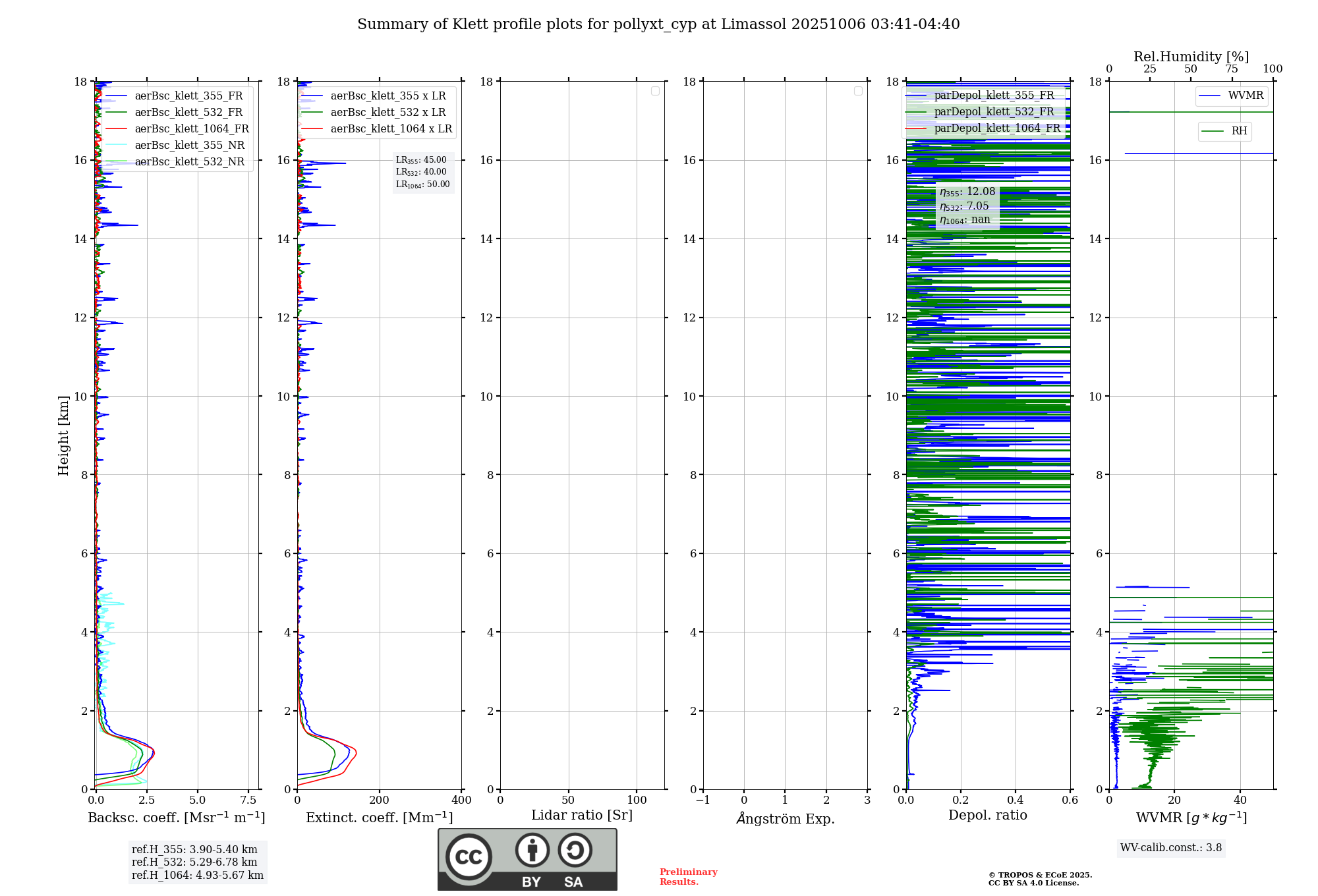Click the empty legend box in Lidar ratio panel

[x=655, y=91]
